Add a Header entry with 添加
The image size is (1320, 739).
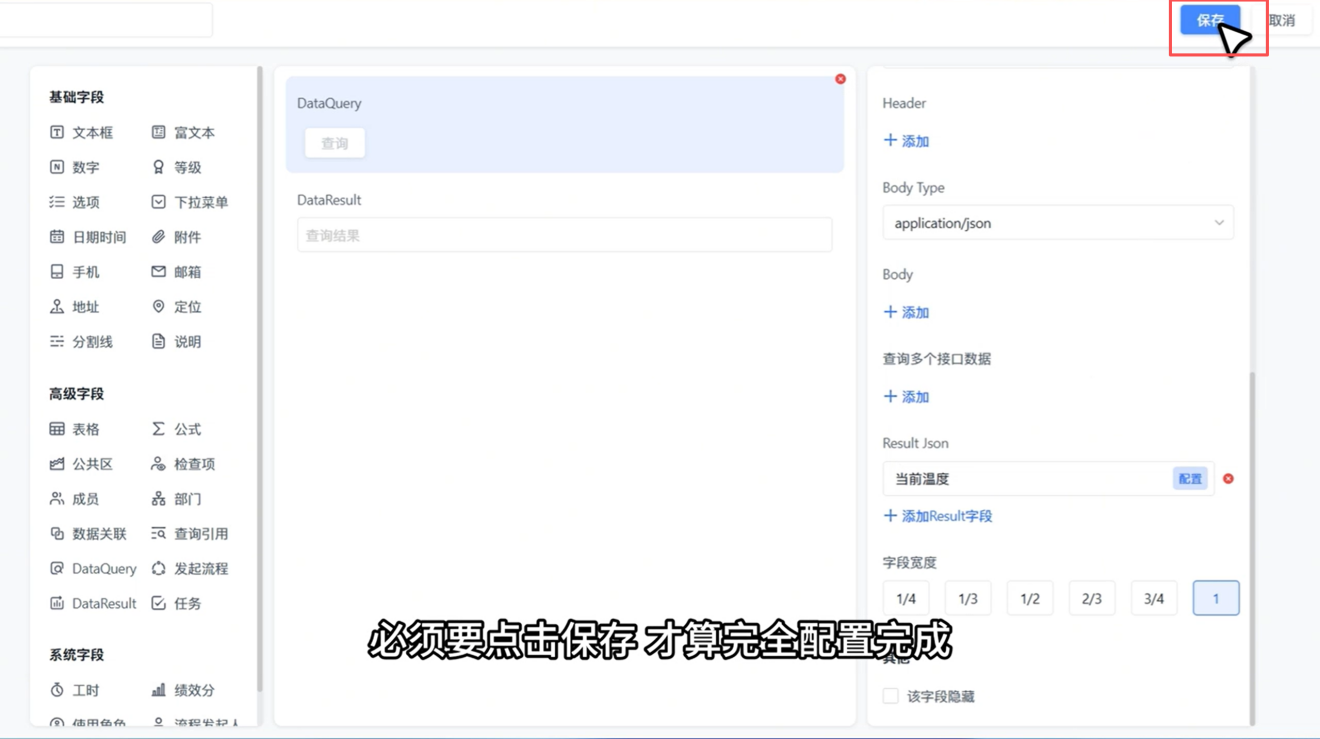pos(906,141)
